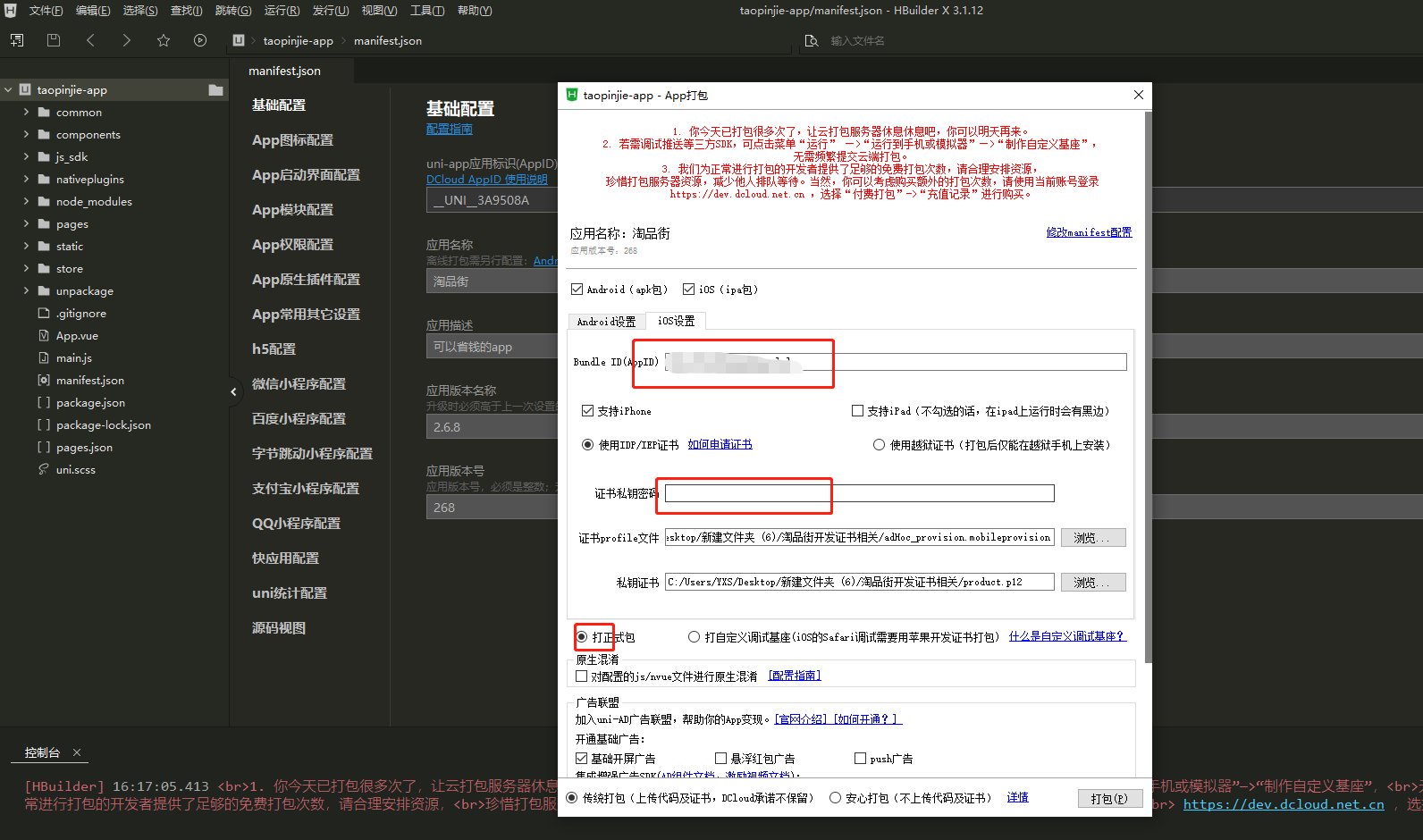This screenshot has width=1423, height=840.
Task: Select 打自定义调试基座 radio button
Action: (x=694, y=637)
